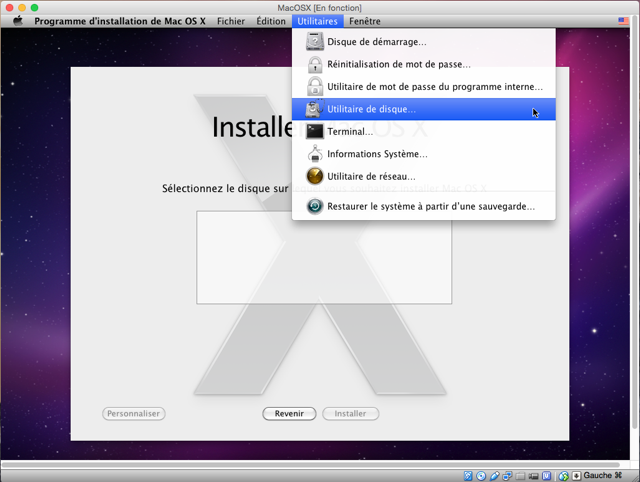Click the VirtualBox network adapters status icon

[x=507, y=475]
